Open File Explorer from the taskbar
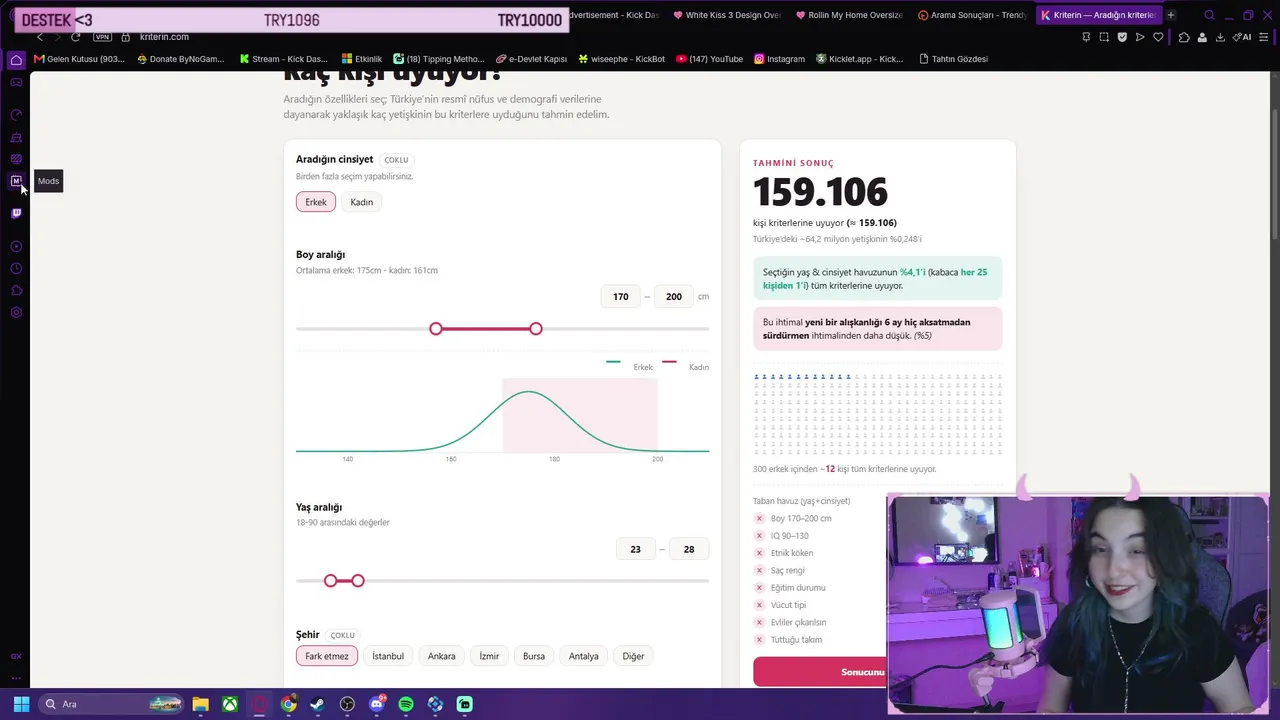1280x720 pixels. click(x=200, y=704)
